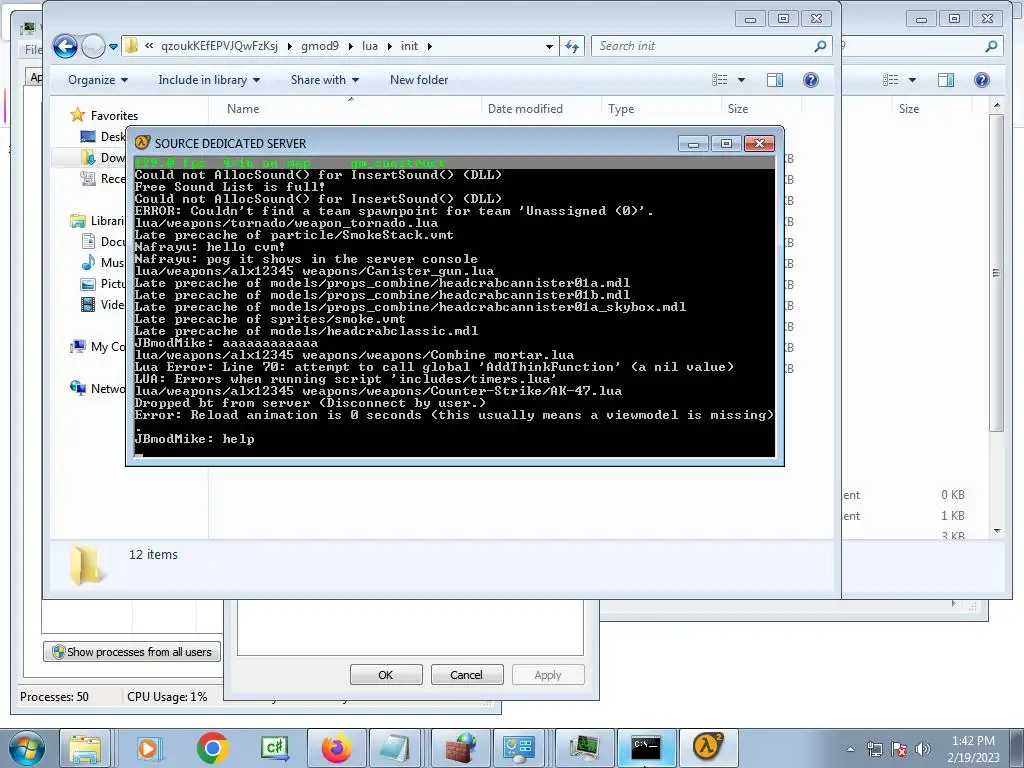Screen dimensions: 1024x768
Task: Select Libraries in the navigation pane
Action: [107, 221]
